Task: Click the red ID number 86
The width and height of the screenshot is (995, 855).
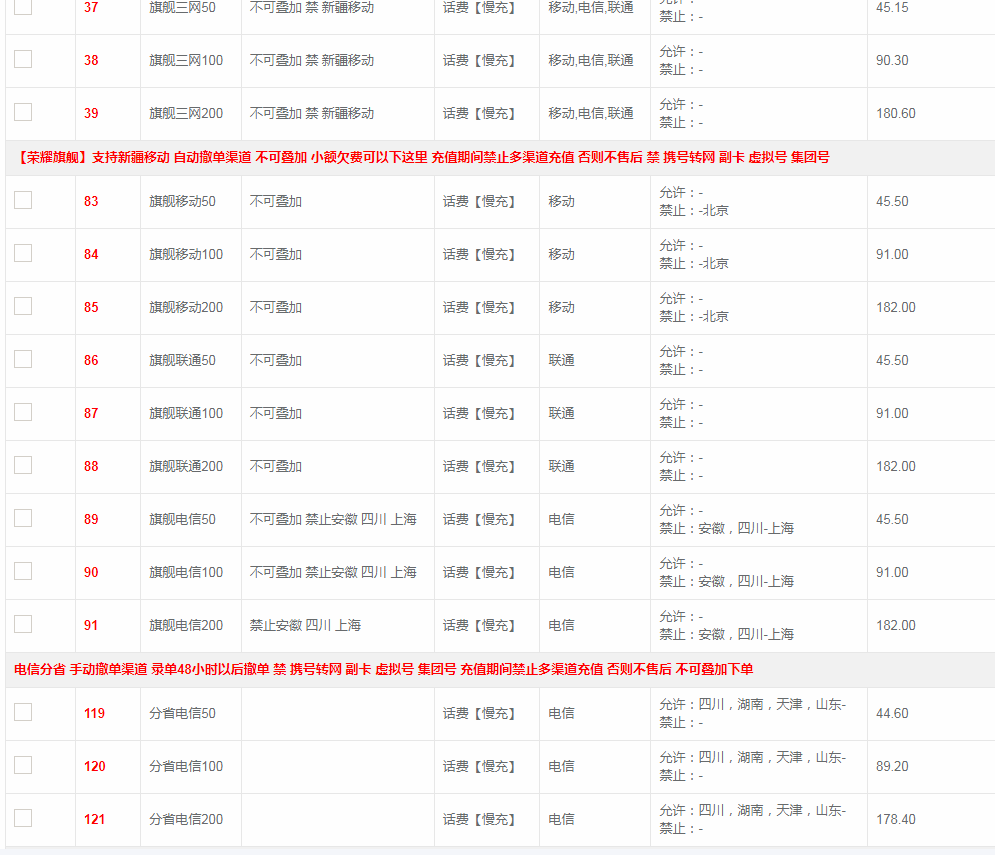Action: point(91,360)
